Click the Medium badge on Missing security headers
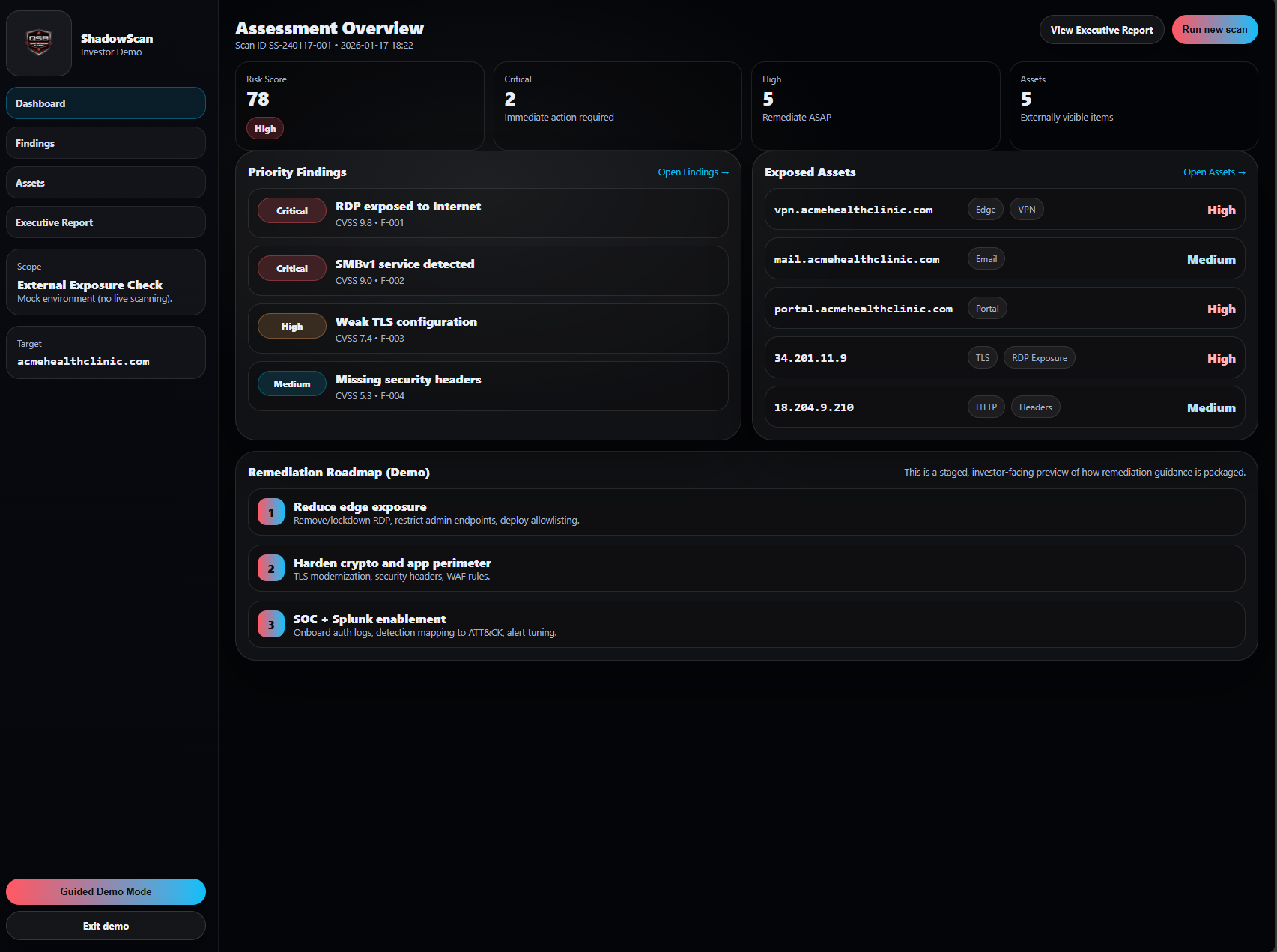Screen dimensions: 1277x952 pyautogui.click(x=291, y=383)
